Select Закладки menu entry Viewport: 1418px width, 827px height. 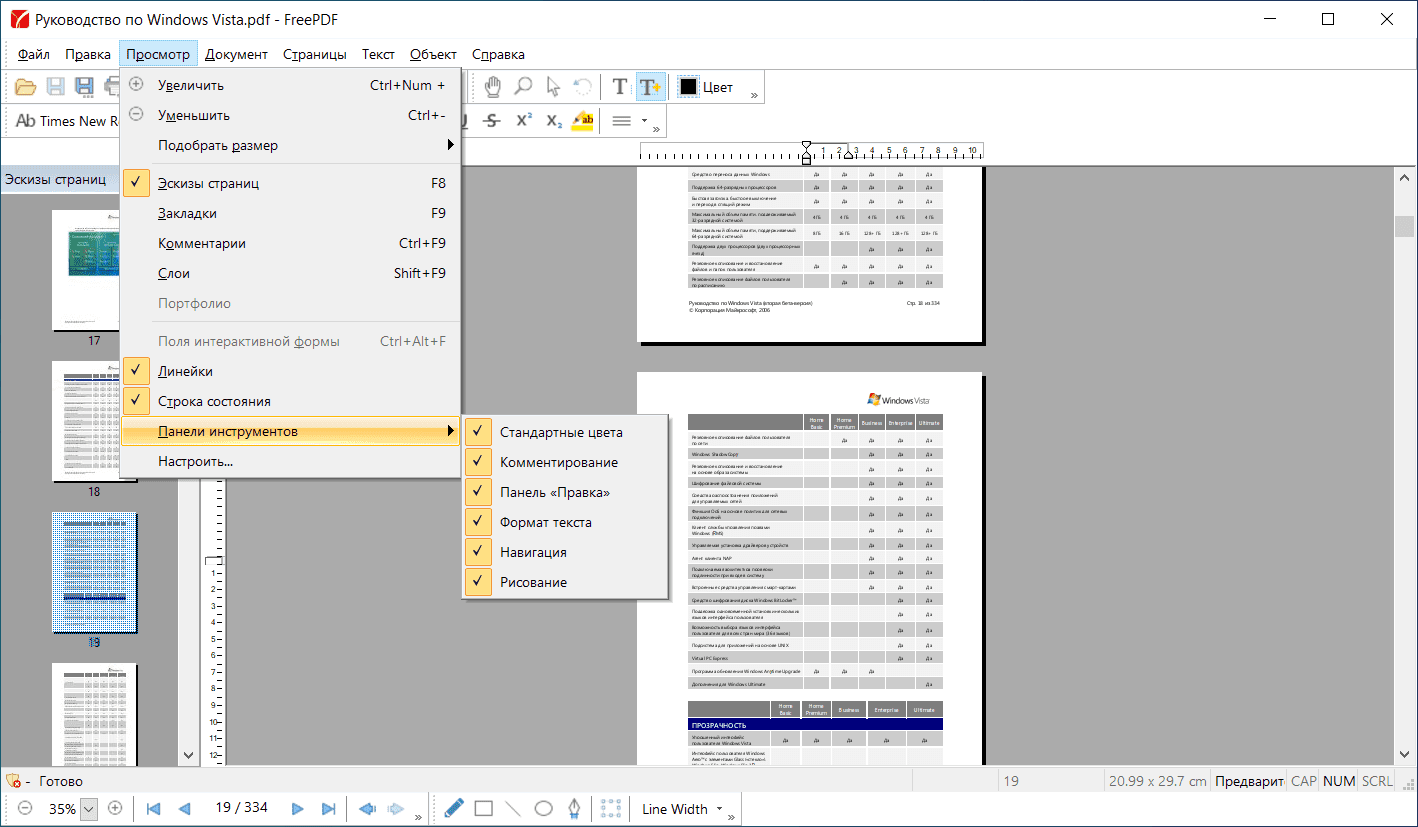(x=290, y=213)
